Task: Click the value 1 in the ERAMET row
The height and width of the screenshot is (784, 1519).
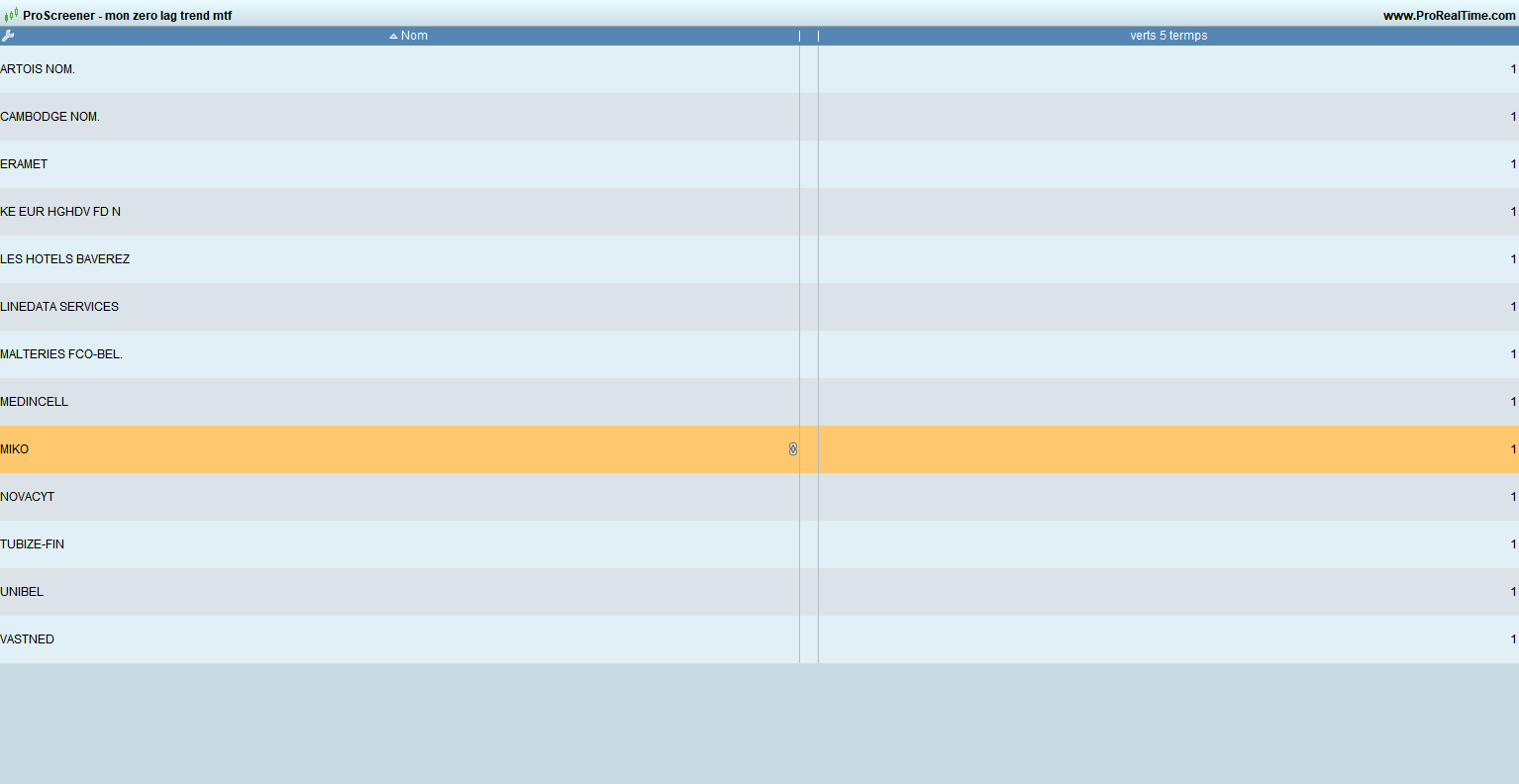Action: [x=1513, y=164]
